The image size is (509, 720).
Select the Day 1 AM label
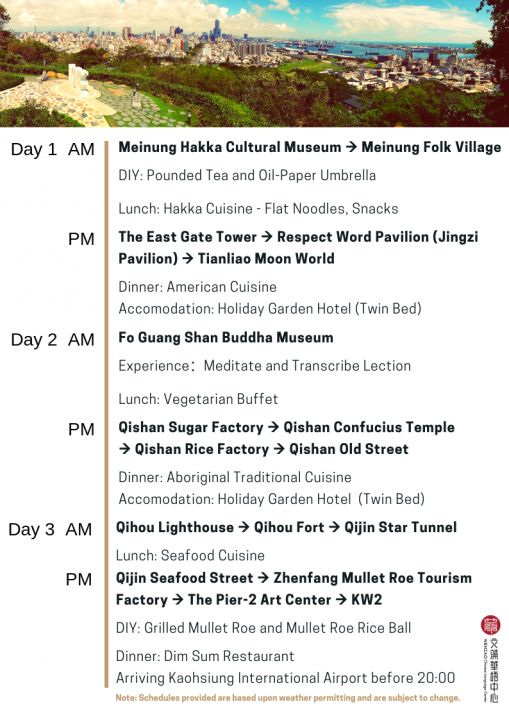(x=53, y=149)
